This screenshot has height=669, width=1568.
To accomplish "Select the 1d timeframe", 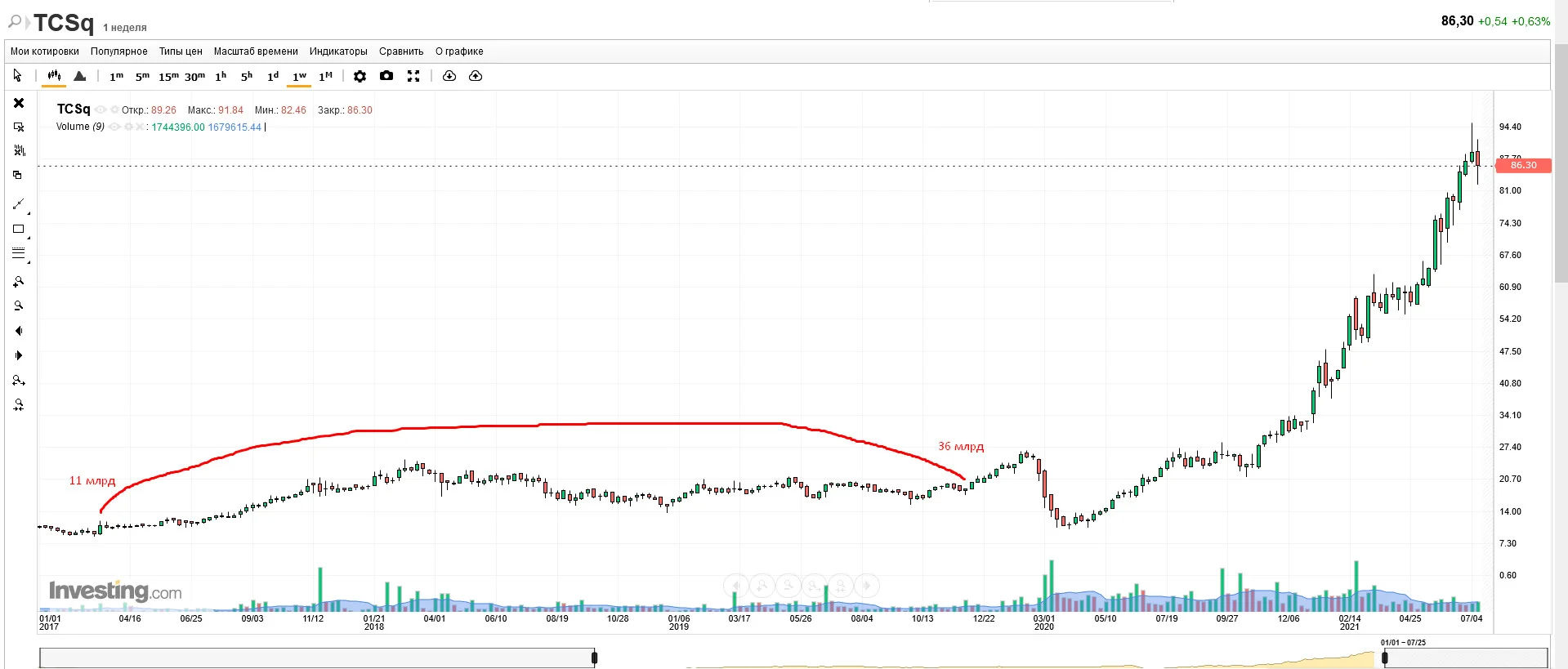I will 273,76.
